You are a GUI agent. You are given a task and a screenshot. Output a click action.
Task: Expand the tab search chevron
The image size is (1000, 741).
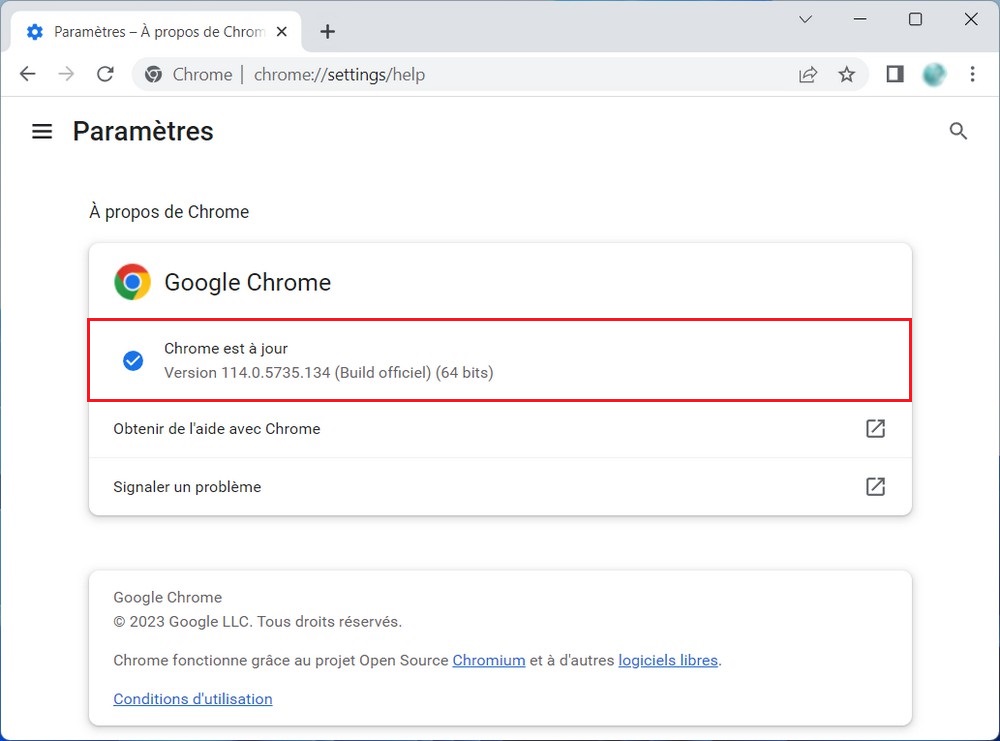pos(805,19)
